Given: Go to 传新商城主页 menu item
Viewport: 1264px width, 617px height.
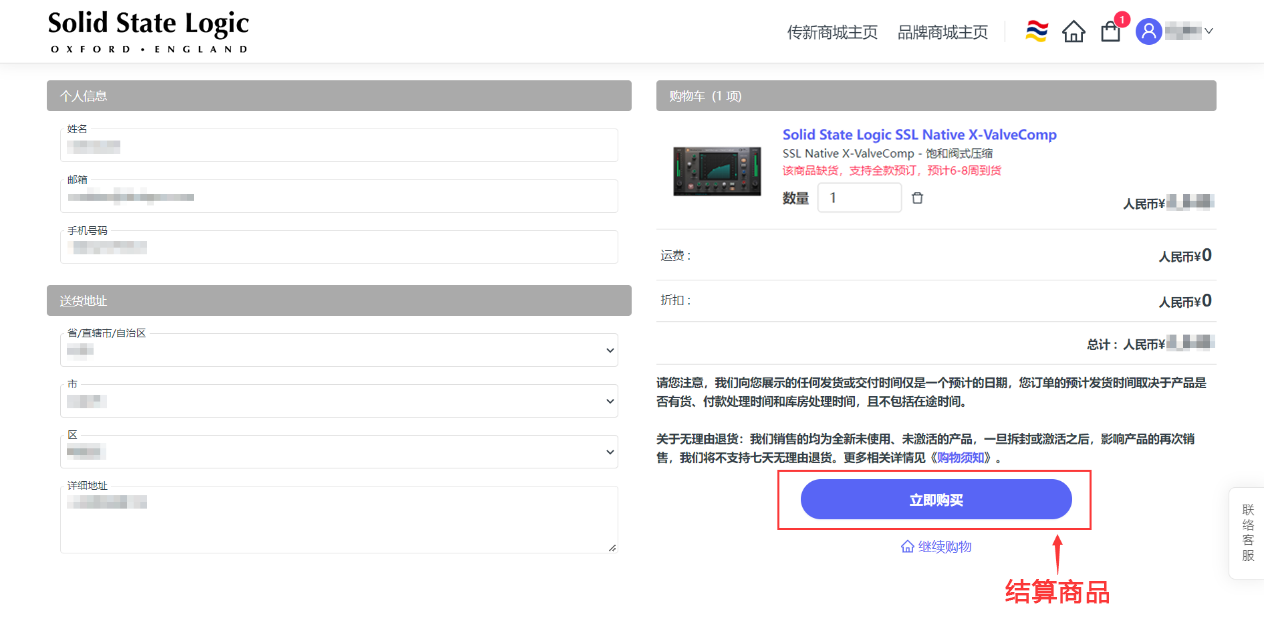Looking at the screenshot, I should 832,32.
